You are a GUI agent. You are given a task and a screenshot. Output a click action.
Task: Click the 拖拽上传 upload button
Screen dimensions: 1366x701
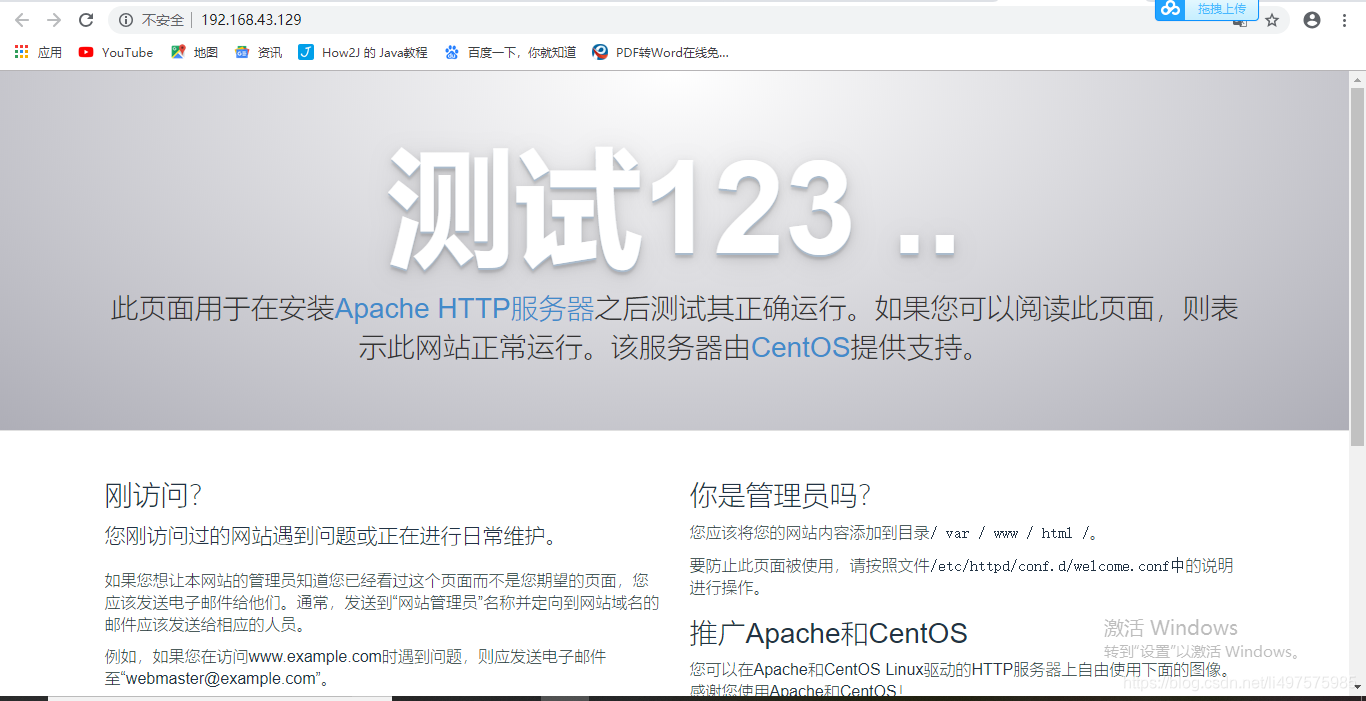pyautogui.click(x=1222, y=9)
